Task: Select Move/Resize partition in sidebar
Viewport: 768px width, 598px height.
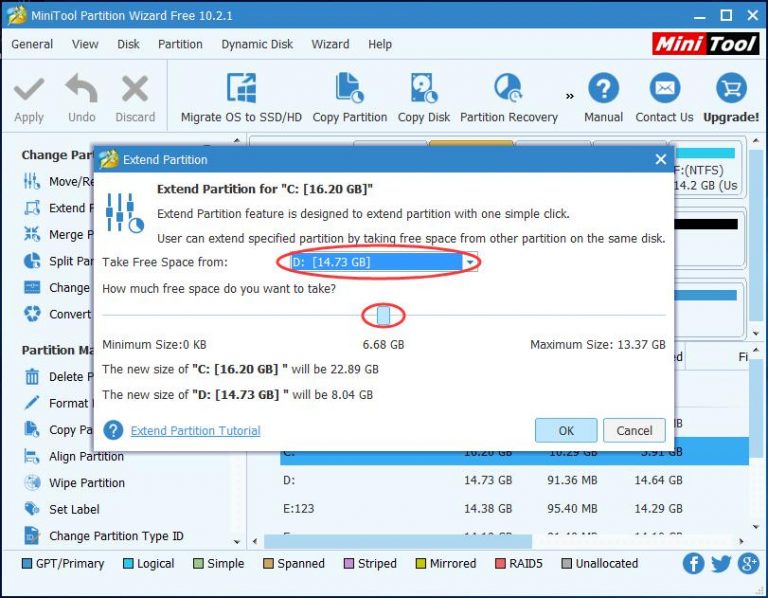Action: 58,181
